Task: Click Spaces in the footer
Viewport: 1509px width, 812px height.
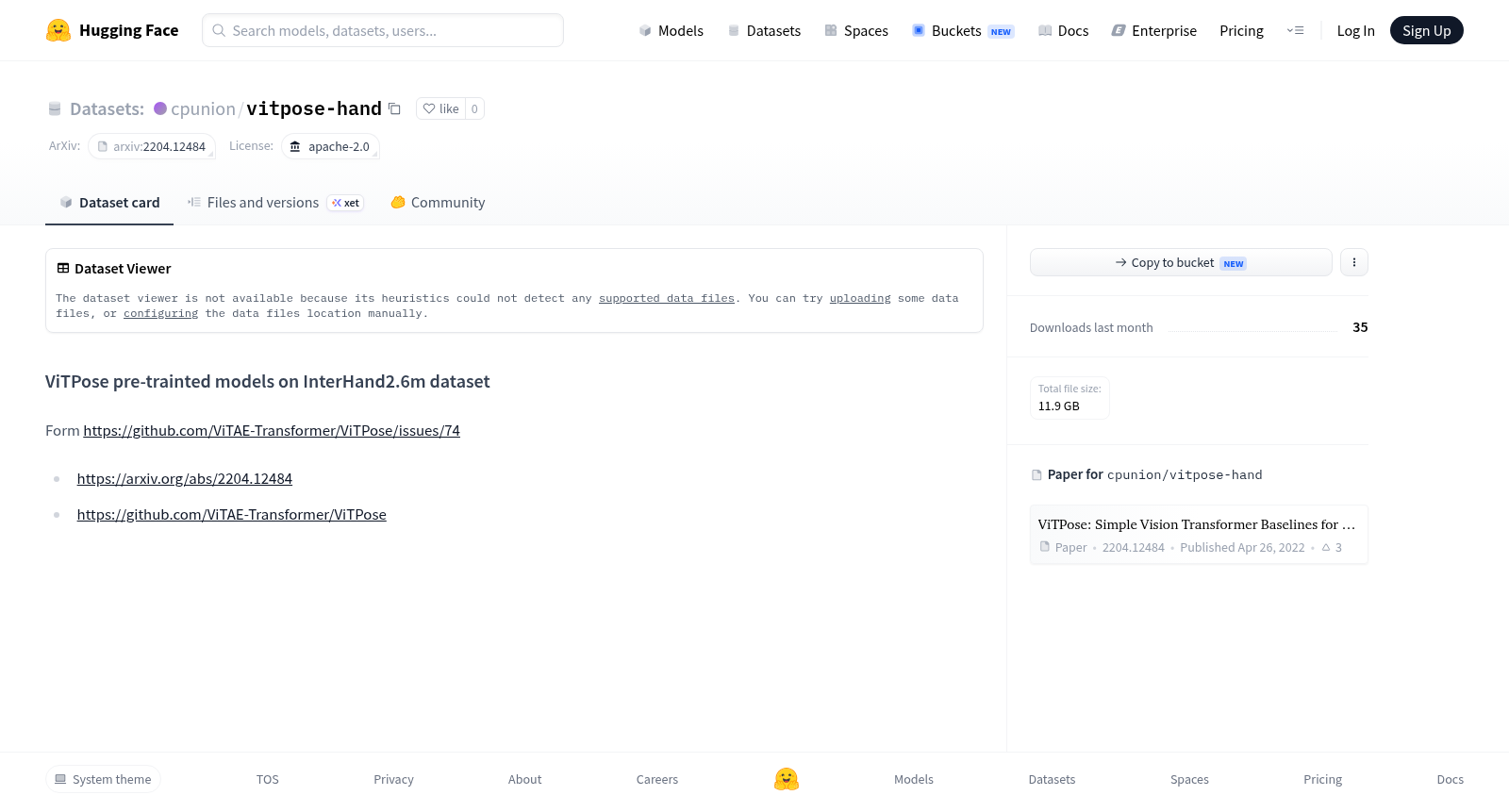Action: point(1189,779)
